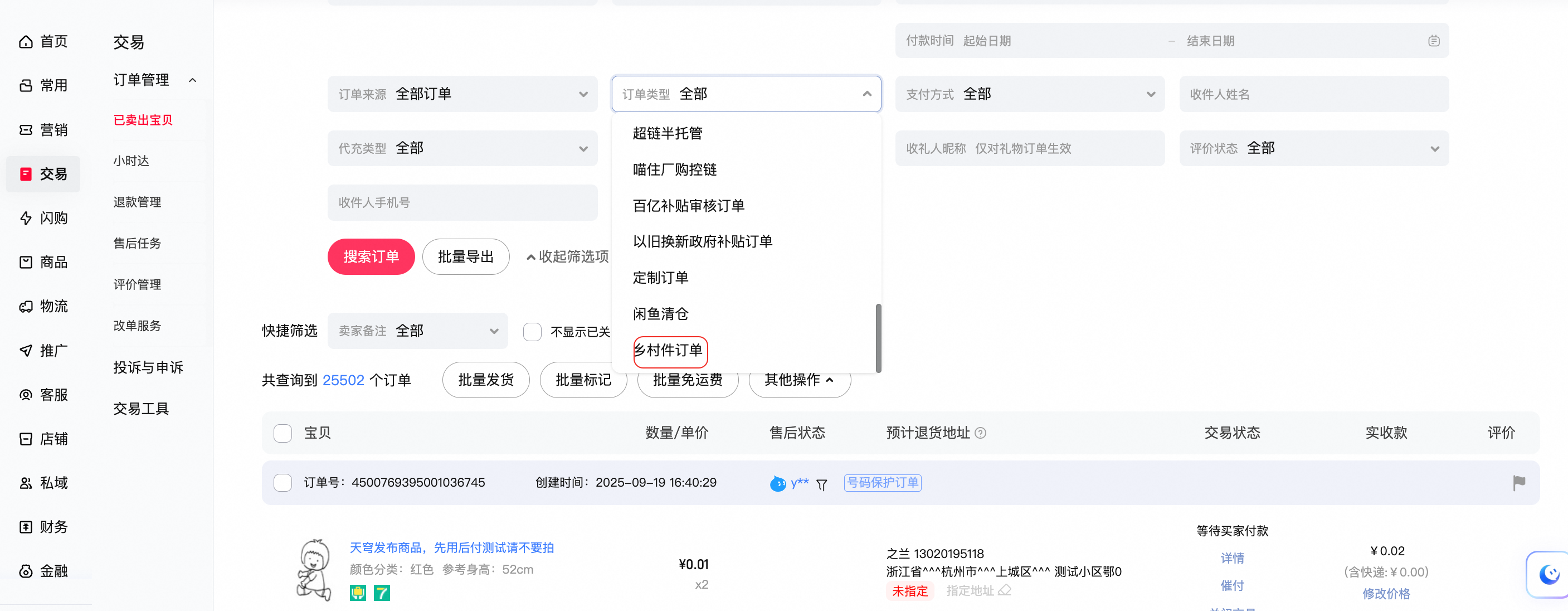Collapse filters via 收起筛选项

(x=567, y=256)
